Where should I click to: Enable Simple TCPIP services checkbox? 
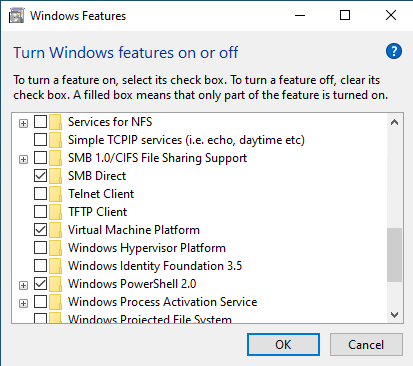pos(40,140)
